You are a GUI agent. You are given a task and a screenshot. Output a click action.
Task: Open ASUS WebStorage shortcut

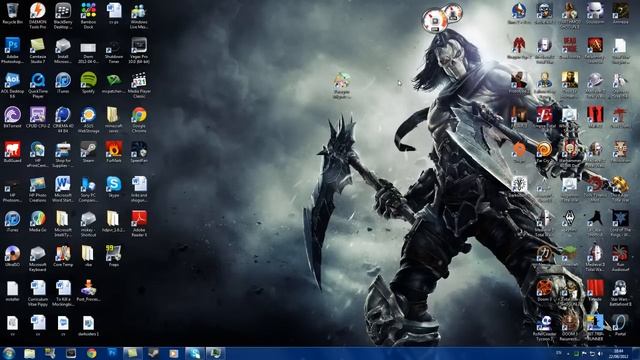[x=88, y=120]
